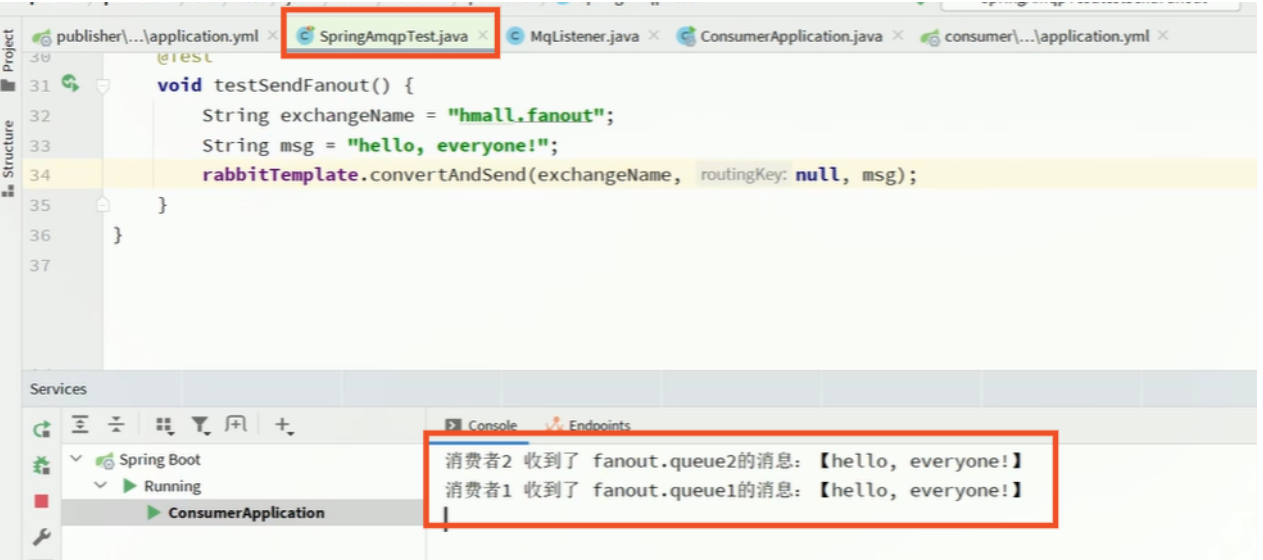Open the Filter dropdown in the Services toolbar
The width and height of the screenshot is (1263, 560).
pos(201,426)
